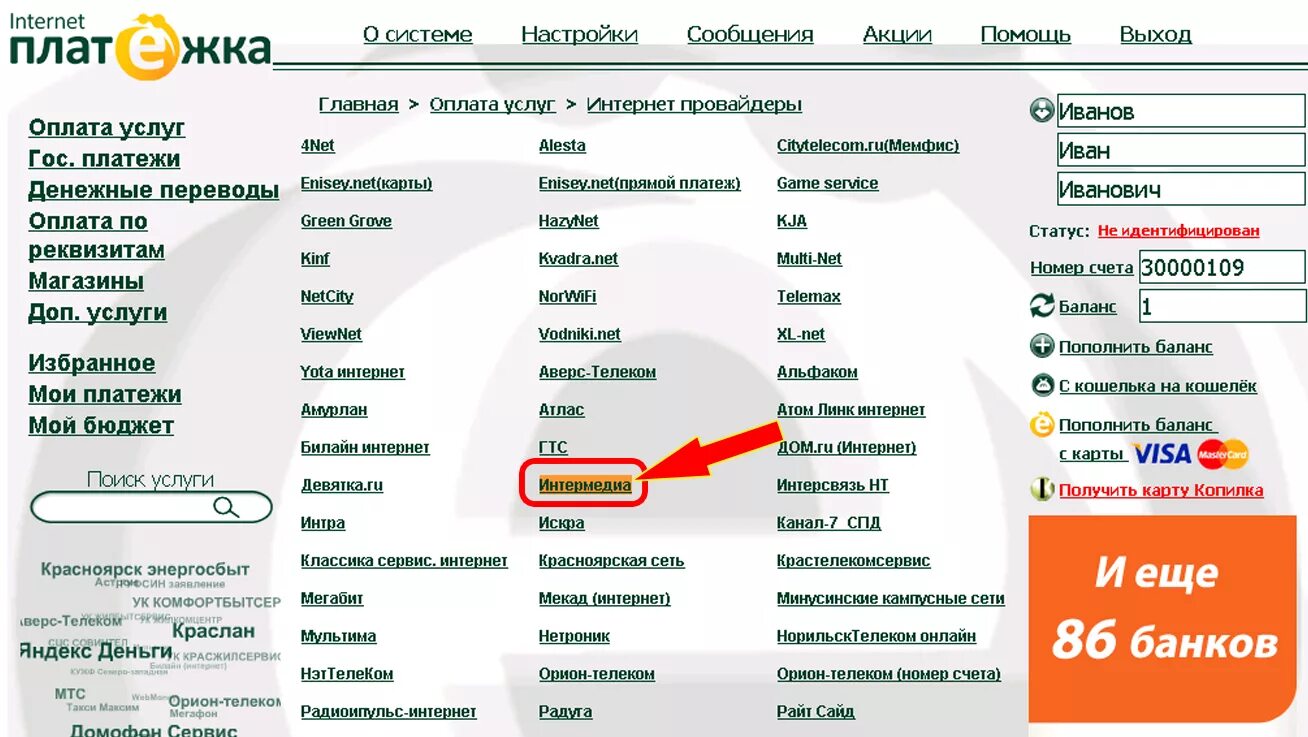The image size is (1308, 737).
Task: Select НорильскТелеком онлайн provider
Action: pos(876,636)
